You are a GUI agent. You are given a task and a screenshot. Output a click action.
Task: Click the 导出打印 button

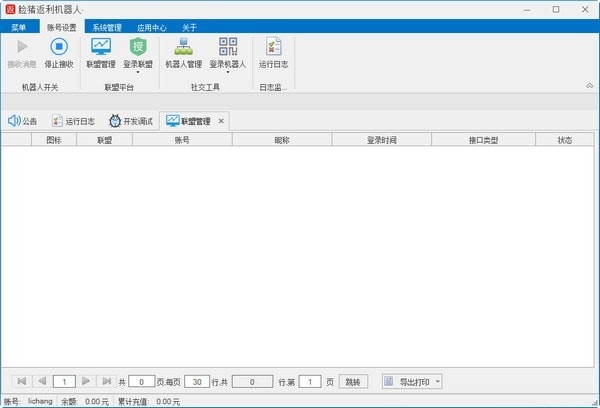tap(408, 382)
